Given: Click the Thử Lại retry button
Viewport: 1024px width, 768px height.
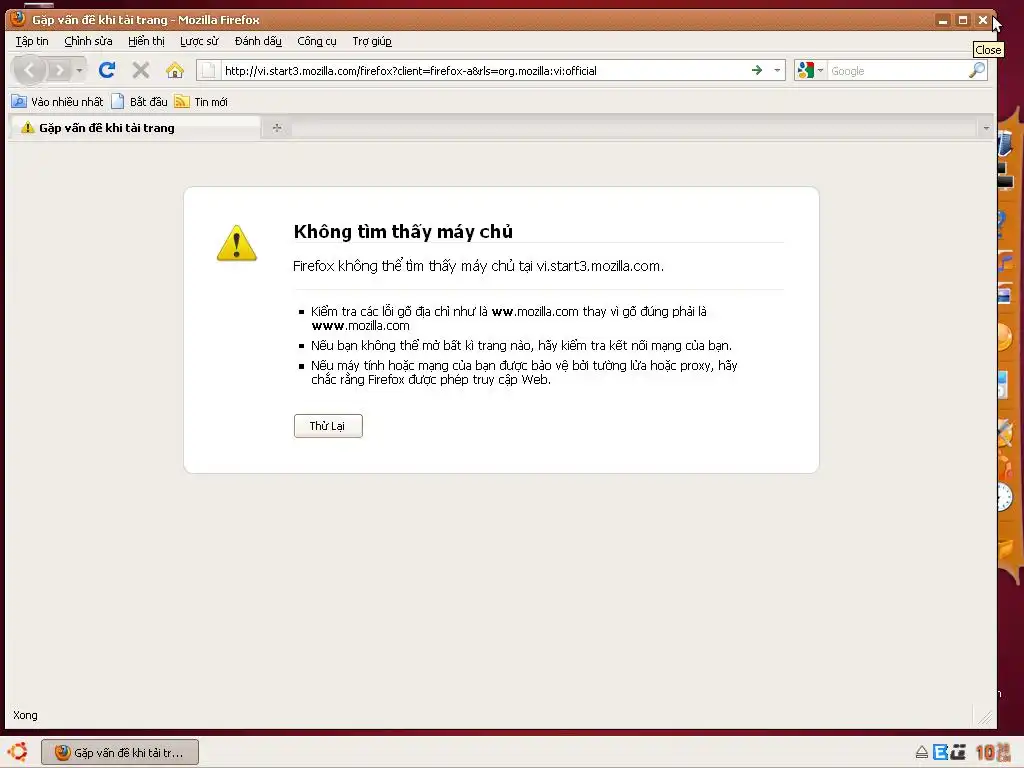Looking at the screenshot, I should coord(328,426).
